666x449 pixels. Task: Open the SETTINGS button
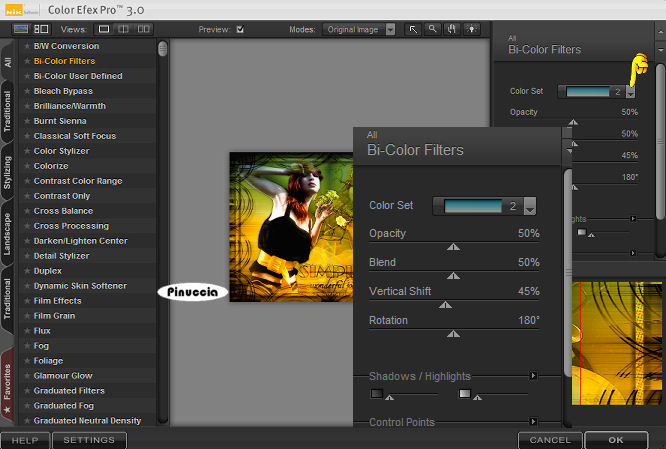point(89,440)
